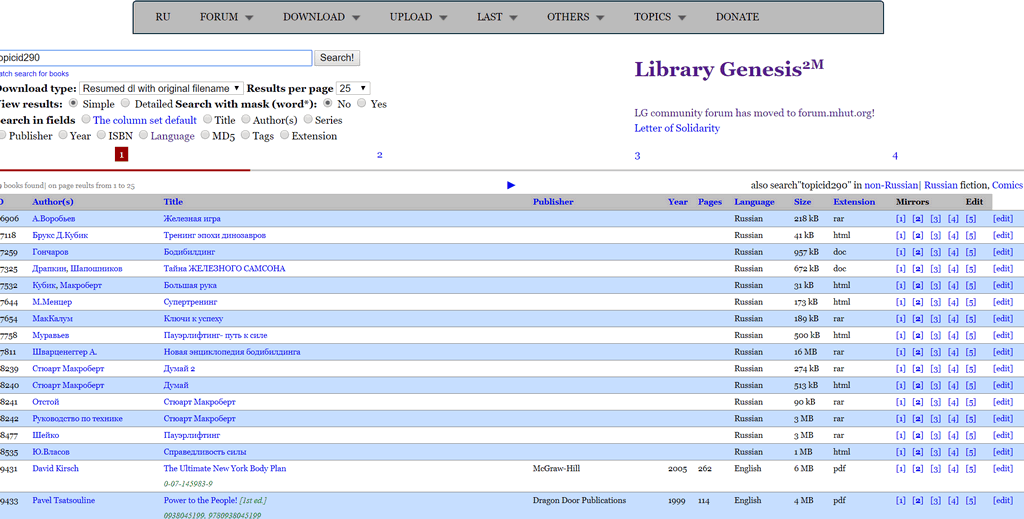Open title Power to the People!
The image size is (1024, 519).
point(200,501)
